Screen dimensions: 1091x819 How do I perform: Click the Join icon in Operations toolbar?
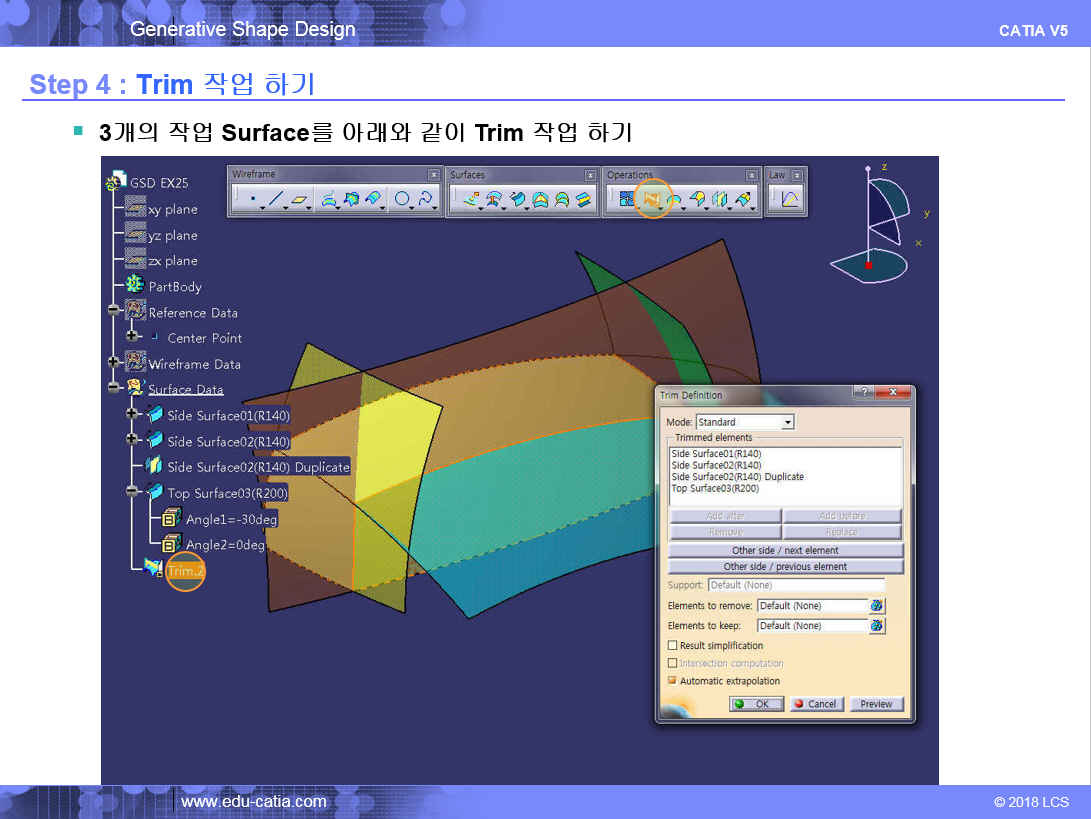click(626, 200)
